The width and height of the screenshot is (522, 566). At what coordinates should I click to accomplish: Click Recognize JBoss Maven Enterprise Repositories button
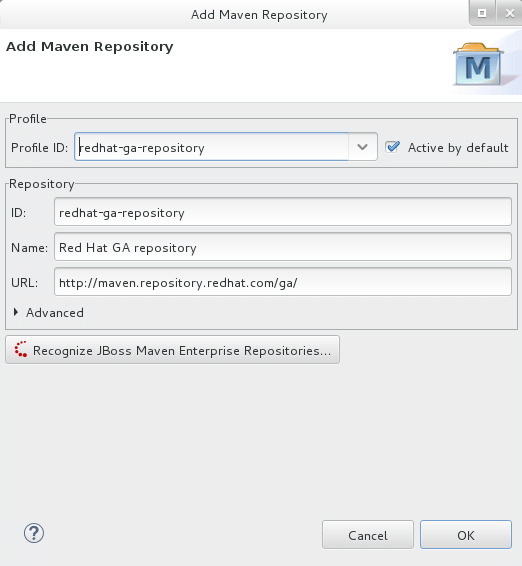pyautogui.click(x=173, y=349)
